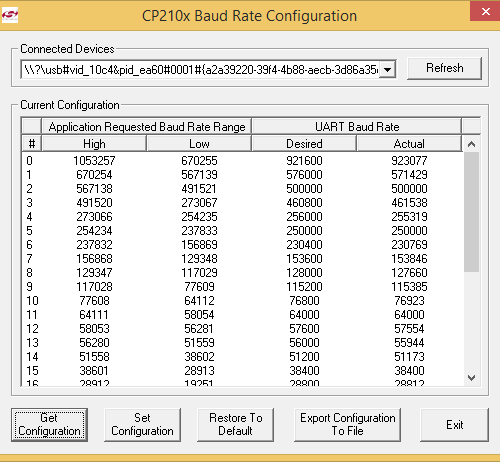Click the Low column header

(x=199, y=144)
